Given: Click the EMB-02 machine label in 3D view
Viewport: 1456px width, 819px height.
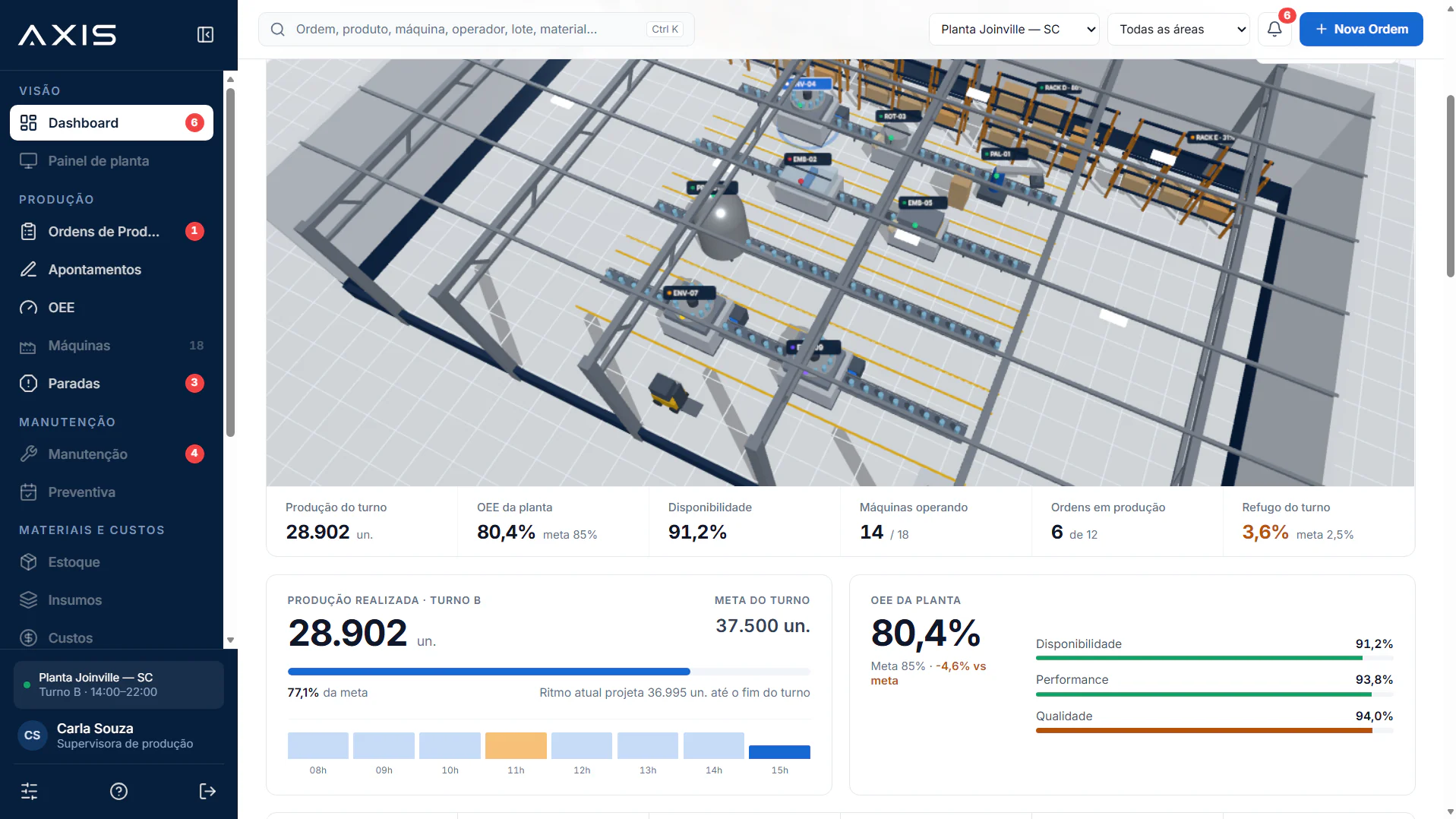Looking at the screenshot, I should point(807,160).
